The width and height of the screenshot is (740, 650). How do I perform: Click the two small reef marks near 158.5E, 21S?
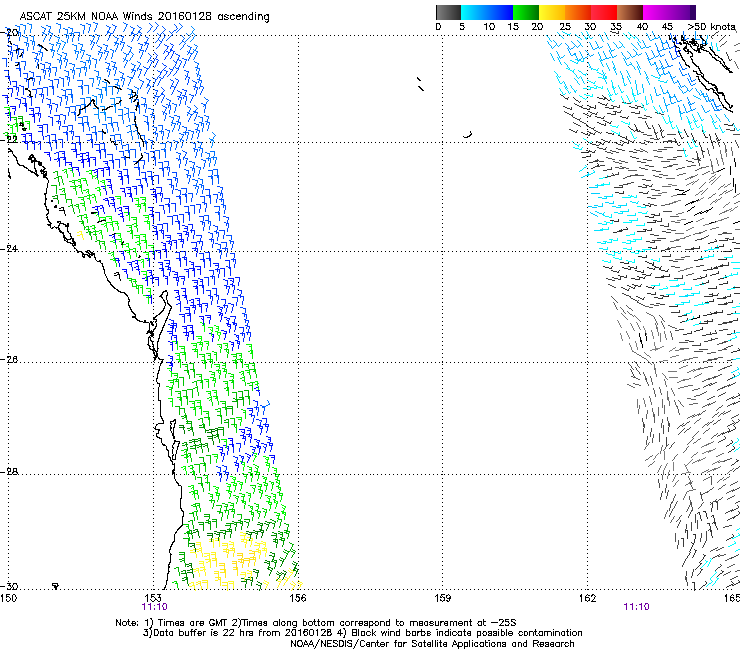(x=420, y=84)
